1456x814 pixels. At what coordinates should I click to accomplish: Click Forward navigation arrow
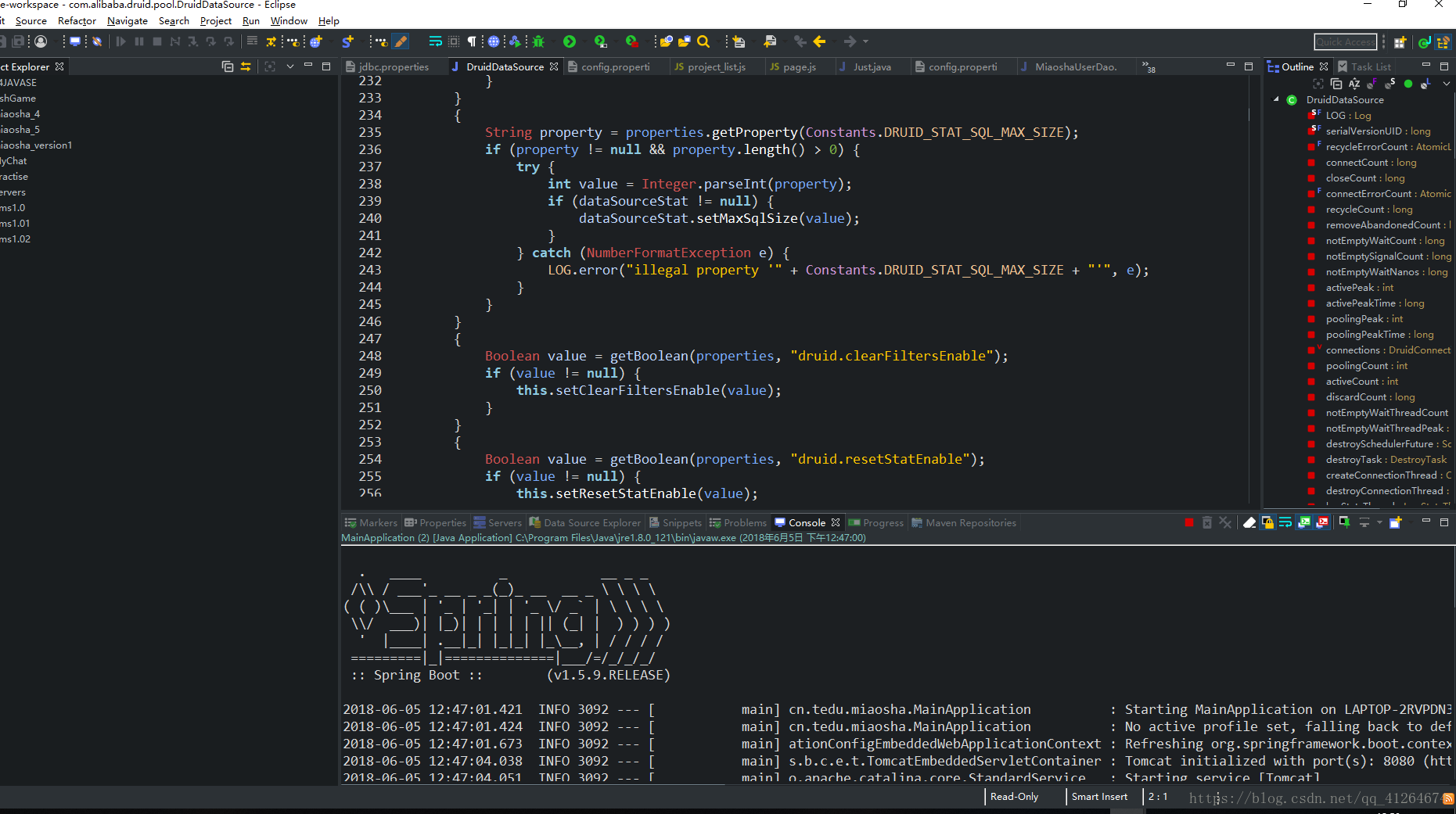850,41
